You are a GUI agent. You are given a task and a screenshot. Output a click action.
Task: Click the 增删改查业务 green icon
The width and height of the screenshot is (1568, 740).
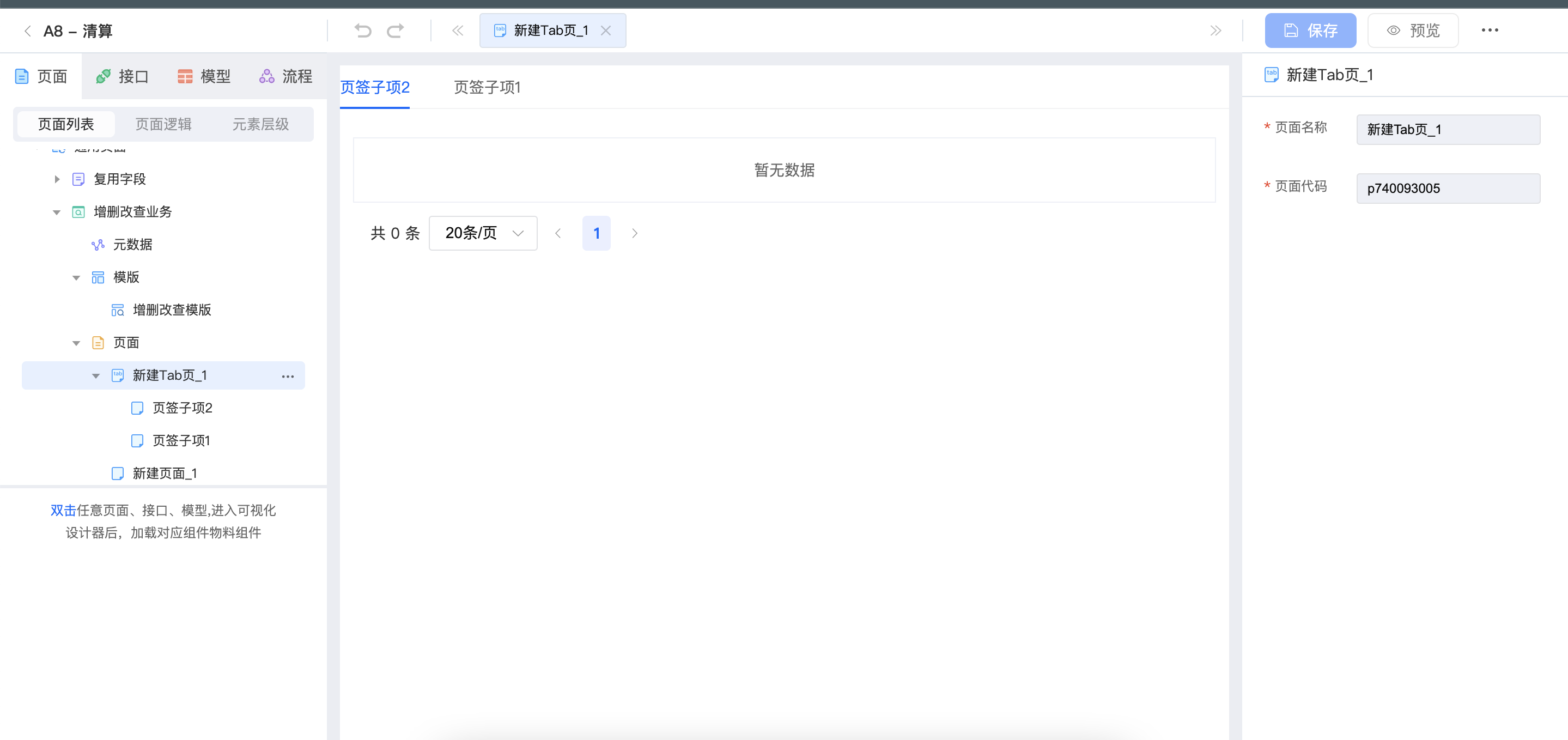click(x=78, y=212)
